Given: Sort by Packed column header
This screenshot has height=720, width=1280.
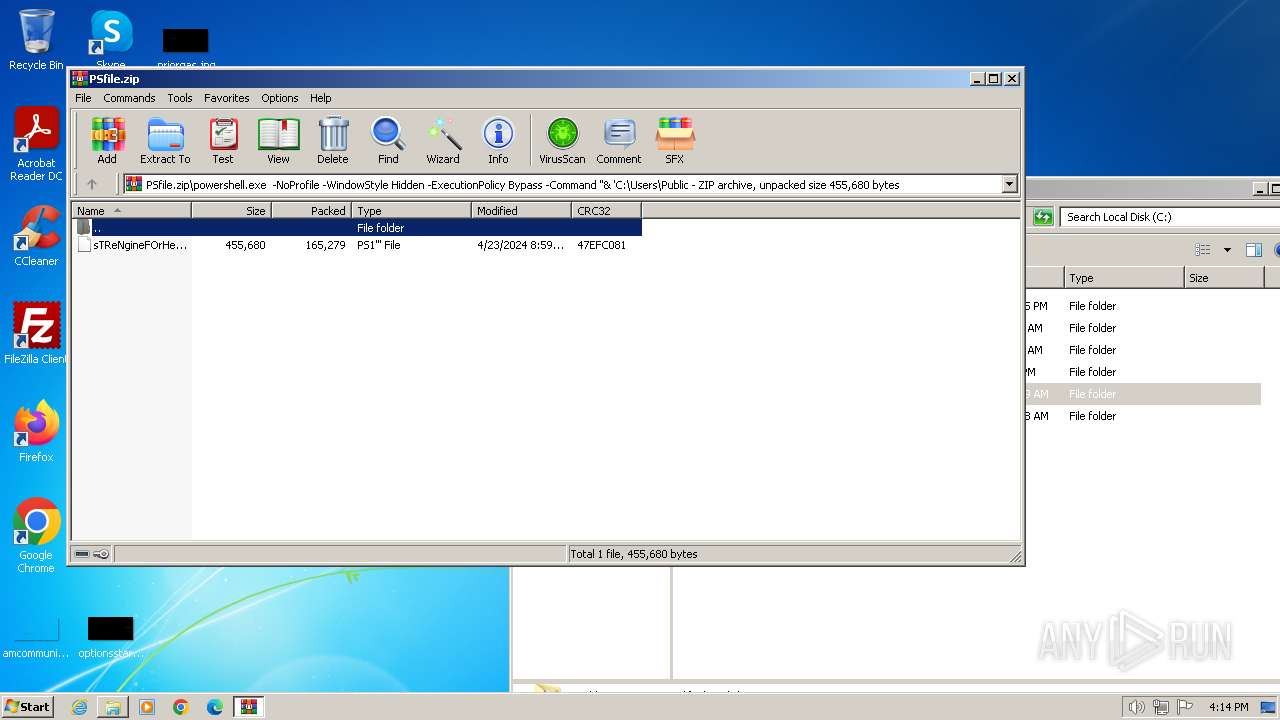Looking at the screenshot, I should 312,211.
